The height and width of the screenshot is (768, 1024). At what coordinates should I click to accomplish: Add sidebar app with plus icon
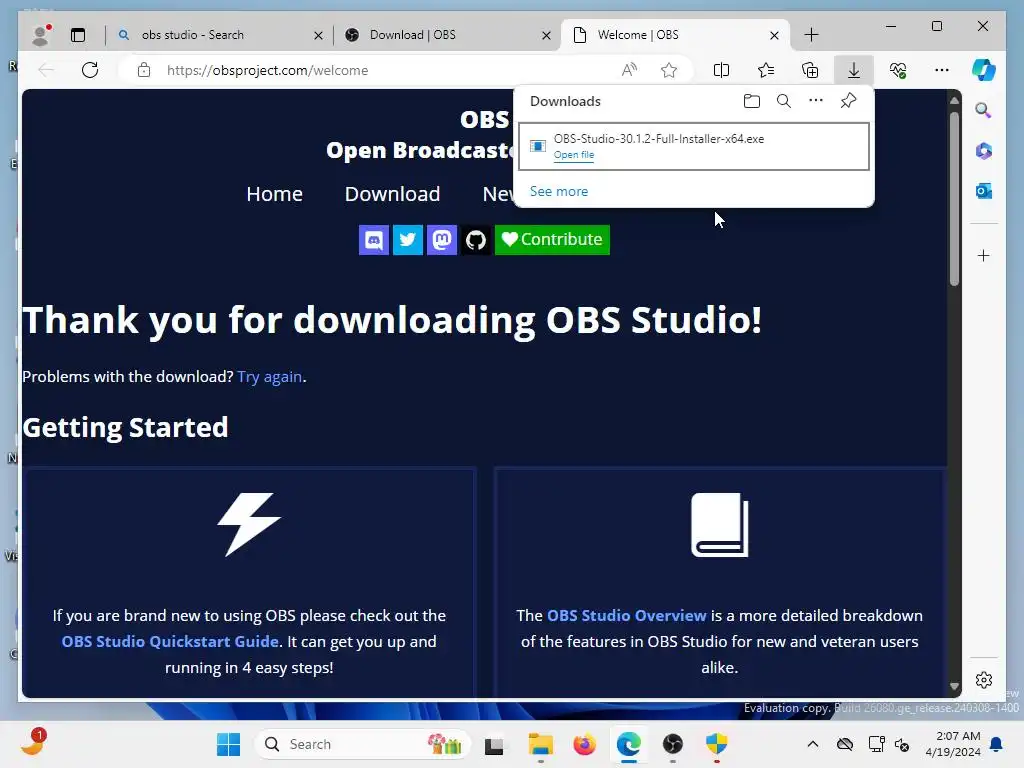(984, 255)
